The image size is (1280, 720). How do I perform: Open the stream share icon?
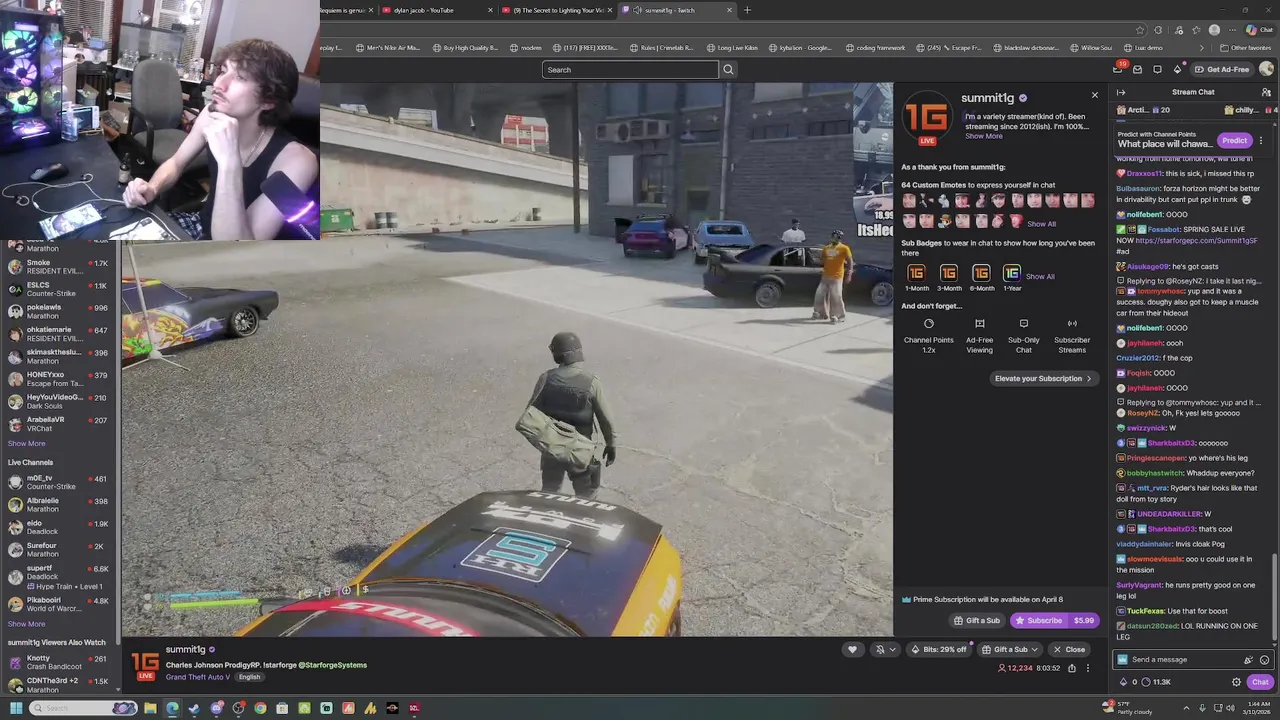[x=1071, y=668]
